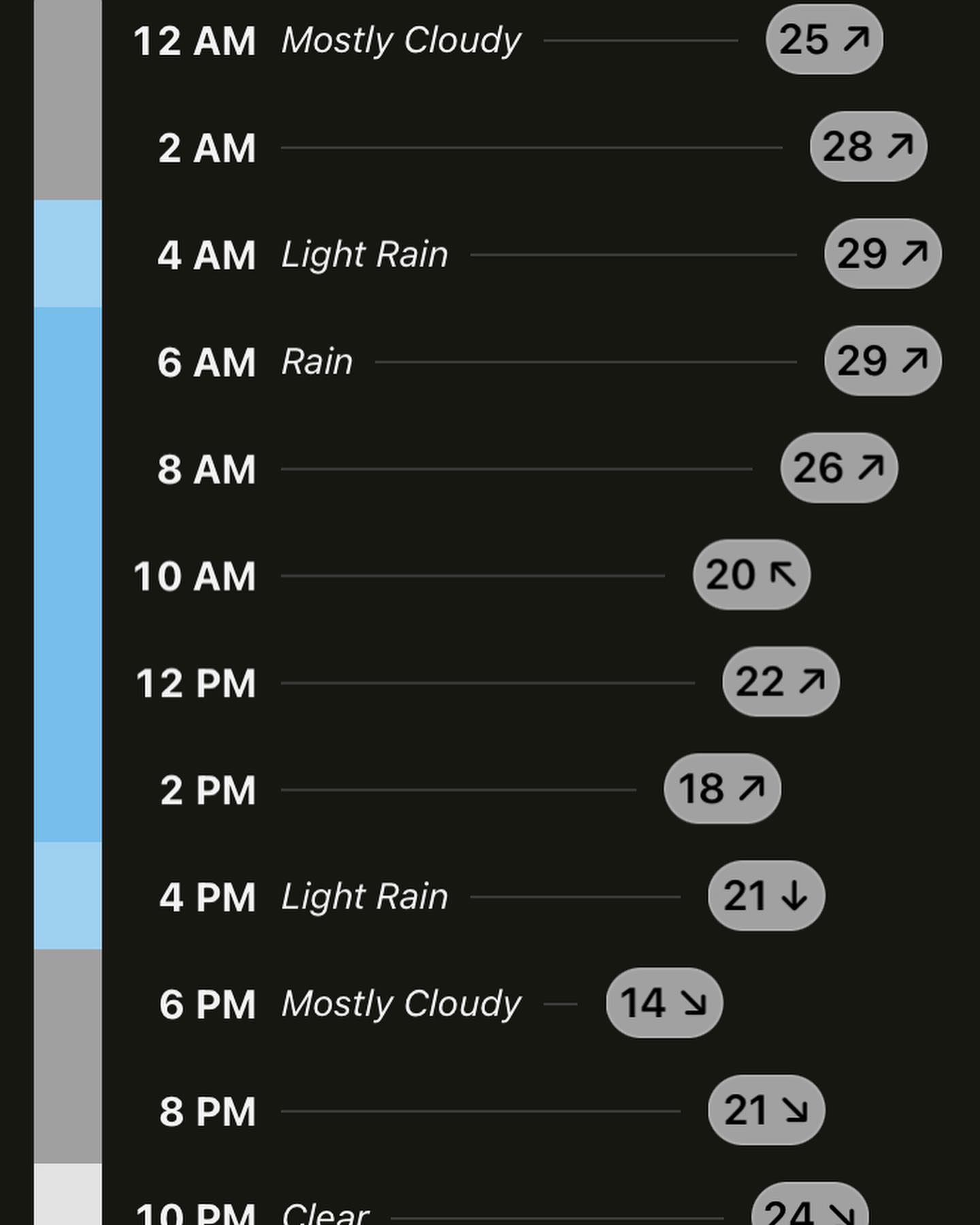Select the 'Light Rain' label at 4 AM
The image size is (980, 1225).
tap(365, 255)
